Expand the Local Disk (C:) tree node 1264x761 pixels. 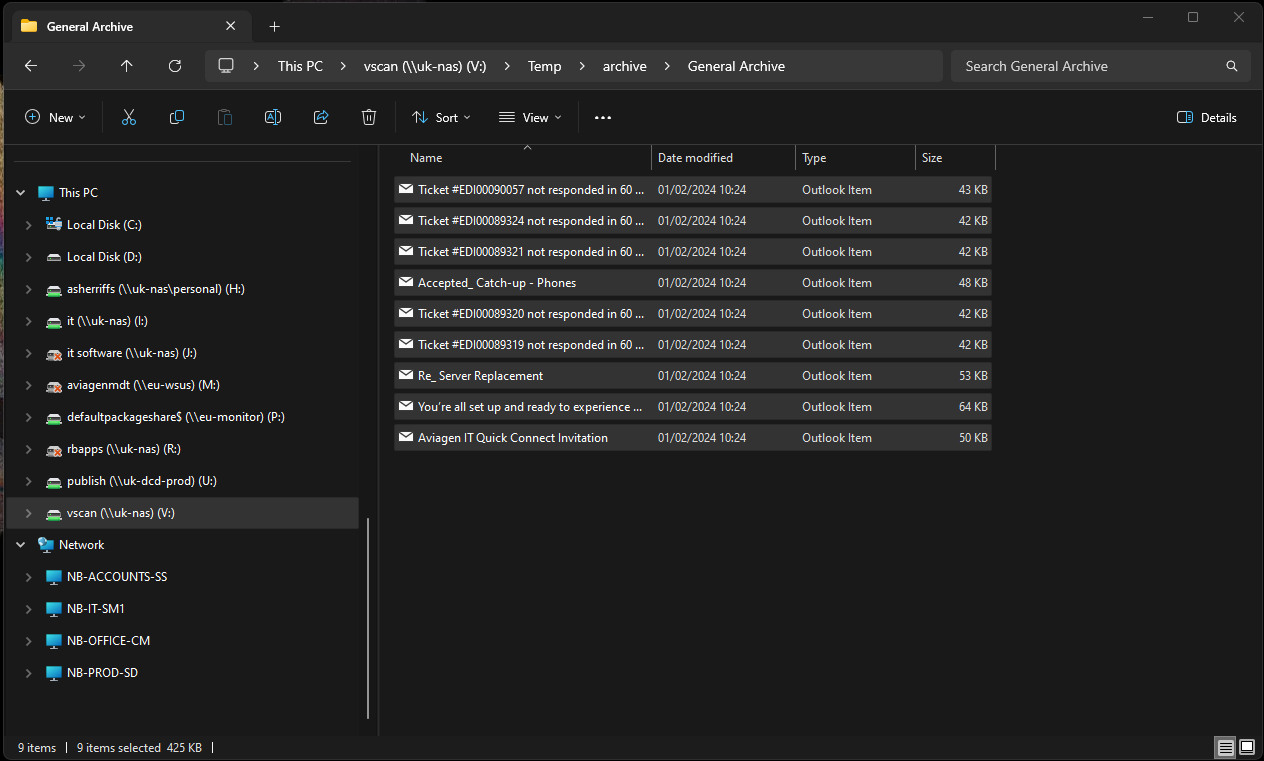point(29,225)
